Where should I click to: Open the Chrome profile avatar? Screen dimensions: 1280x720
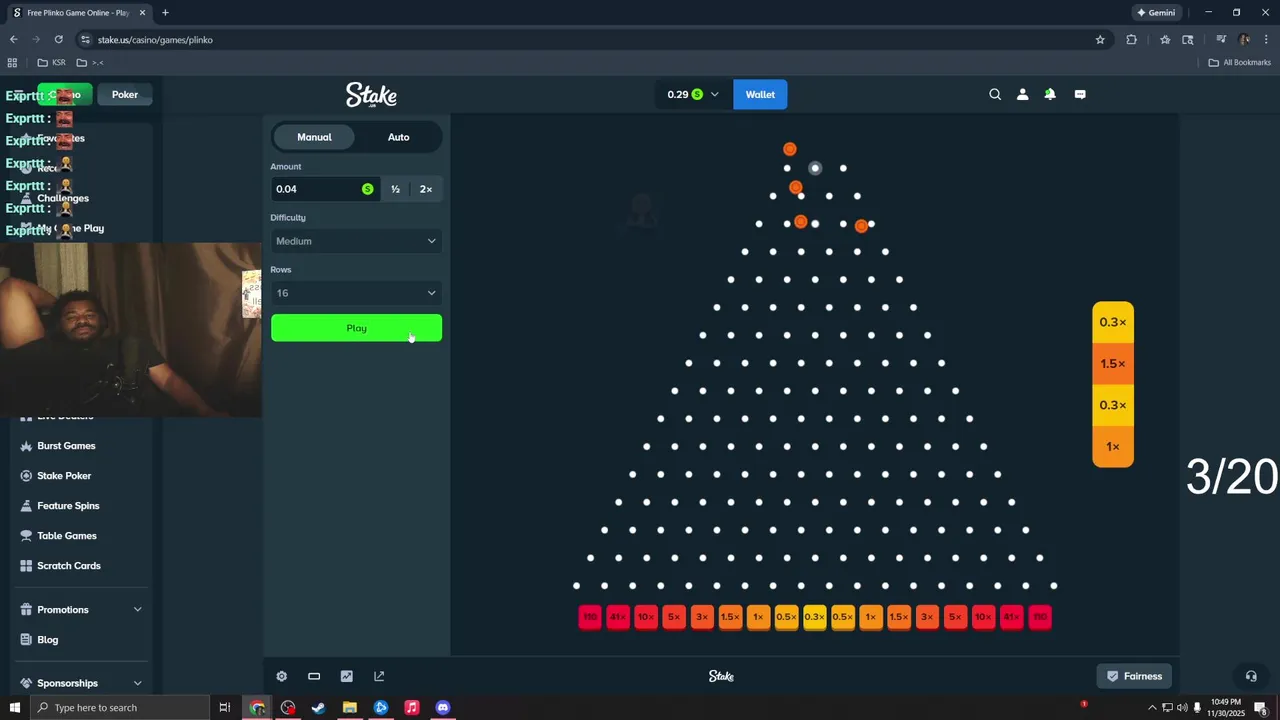click(x=1244, y=39)
